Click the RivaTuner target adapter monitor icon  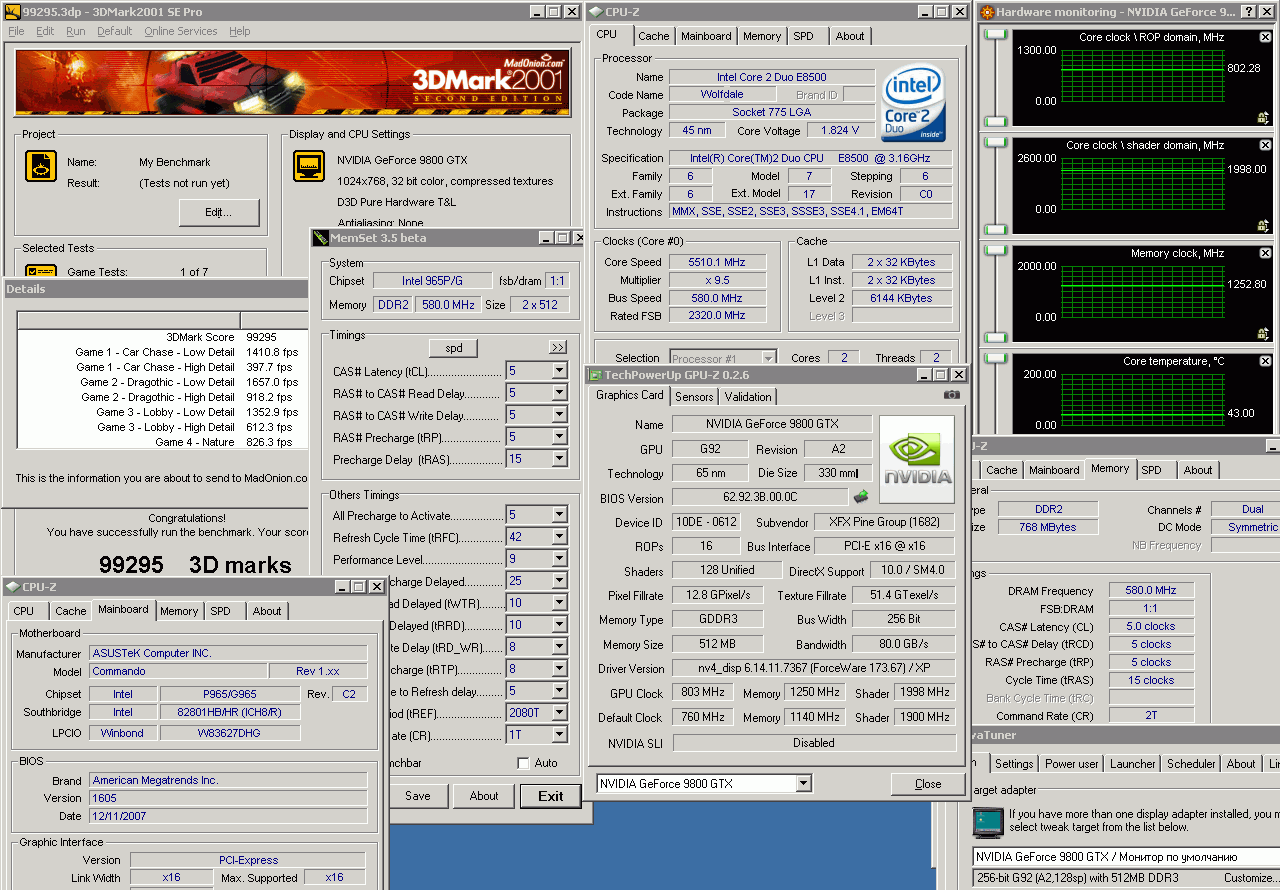988,822
